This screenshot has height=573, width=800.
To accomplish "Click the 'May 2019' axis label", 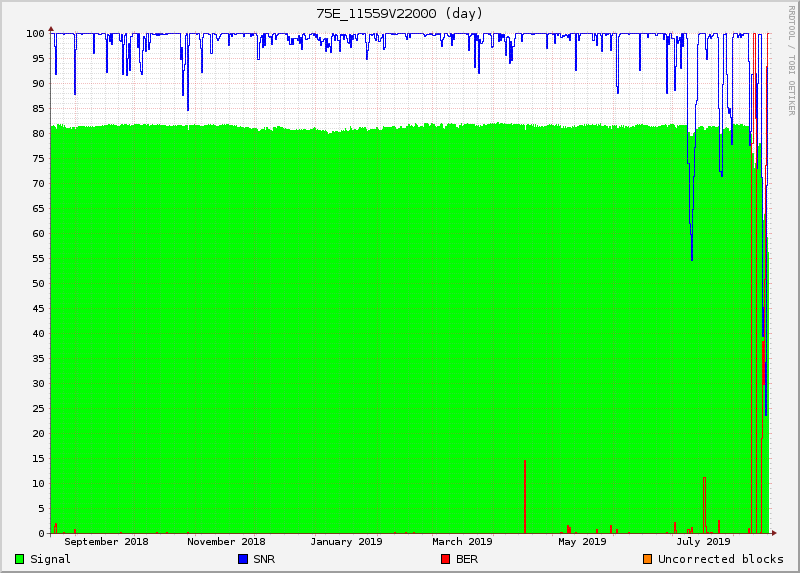I will coord(582,541).
